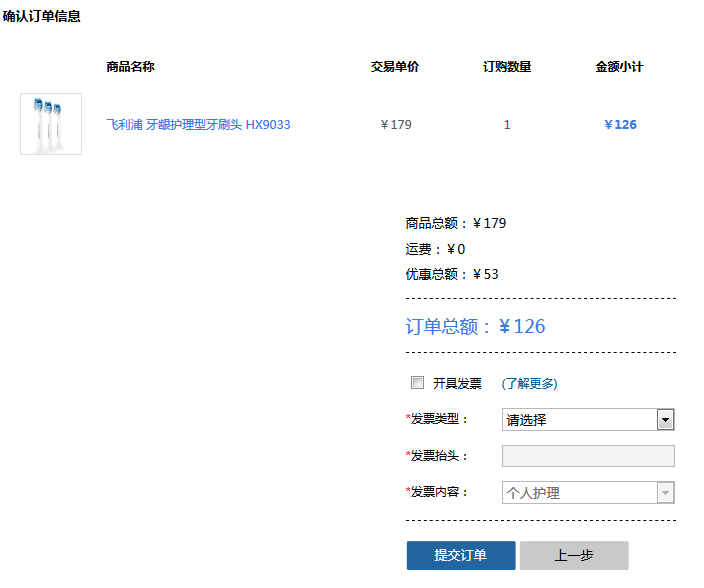
Task: Select the 商品名称 column header
Action: pyautogui.click(x=130, y=66)
